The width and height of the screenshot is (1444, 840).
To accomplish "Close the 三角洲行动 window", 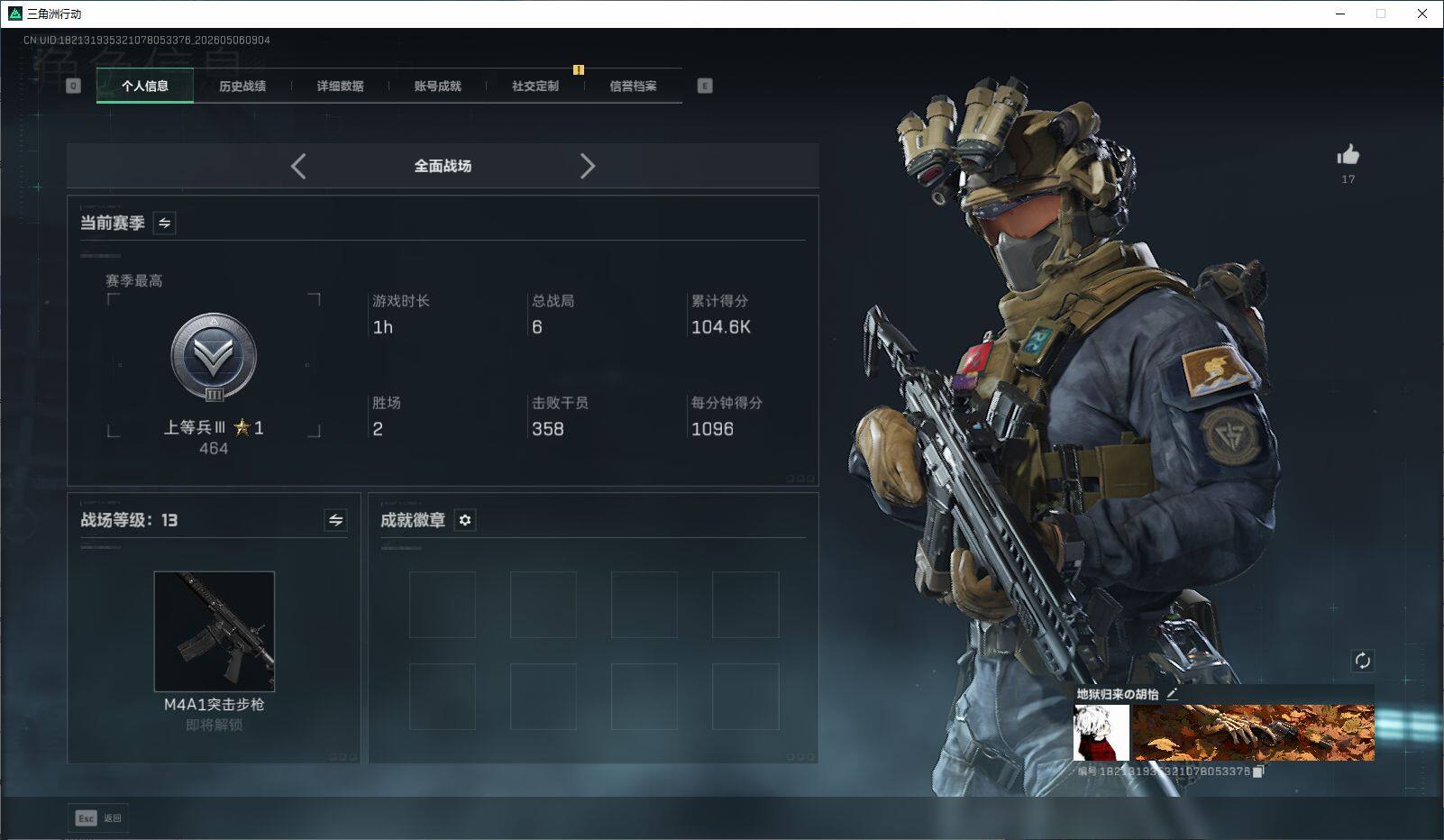I will 1422,14.
